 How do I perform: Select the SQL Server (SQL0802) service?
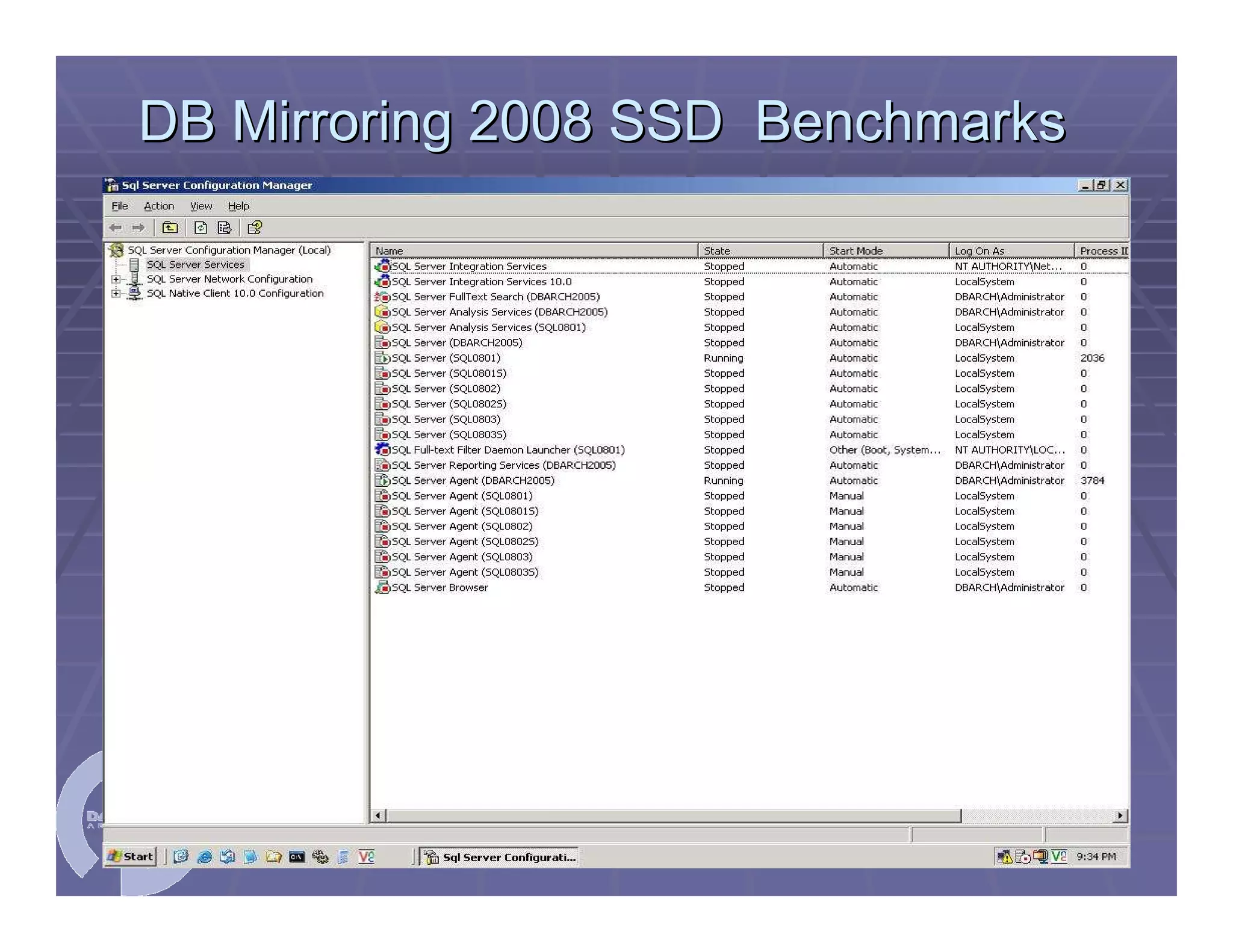point(750,388)
